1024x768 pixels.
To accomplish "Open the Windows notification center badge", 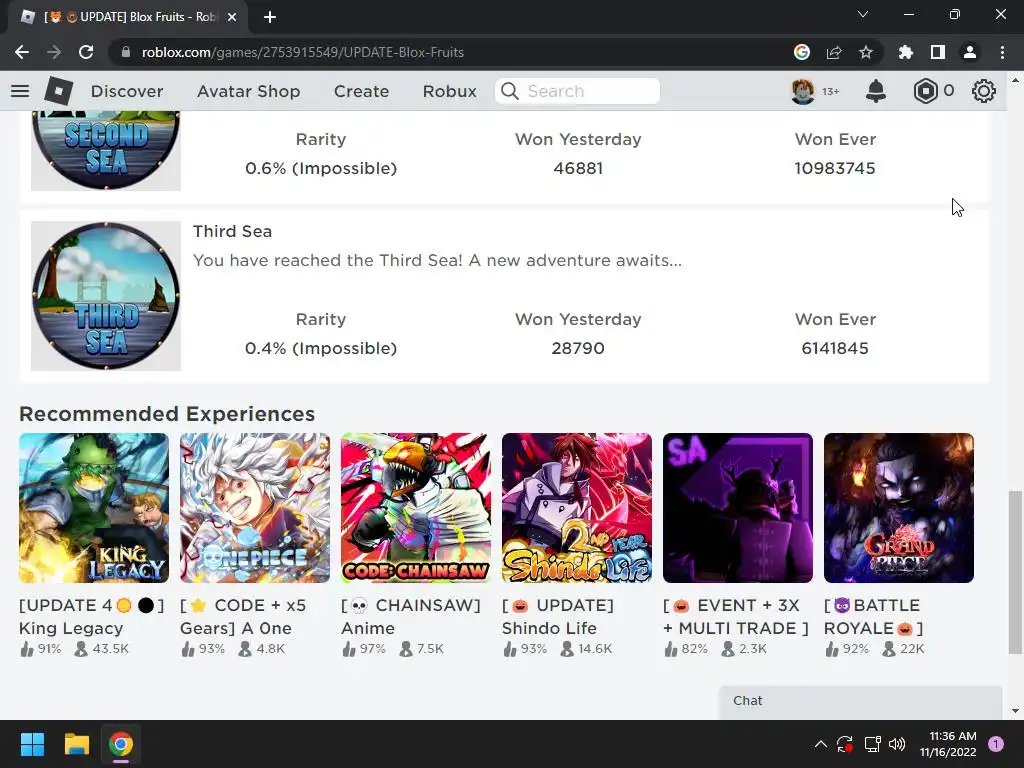I will pos(996,744).
